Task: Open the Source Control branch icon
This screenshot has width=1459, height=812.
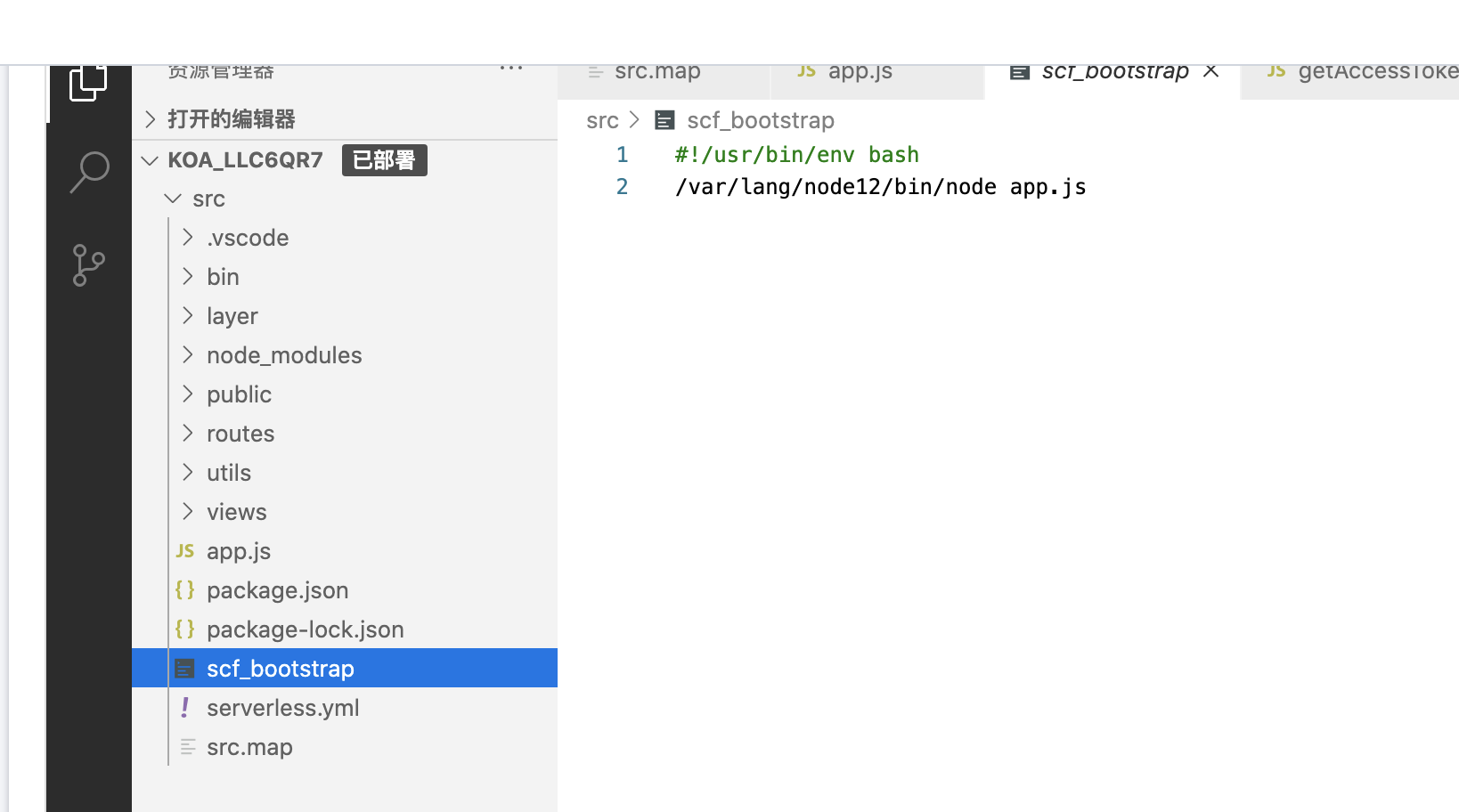Action: pyautogui.click(x=88, y=265)
